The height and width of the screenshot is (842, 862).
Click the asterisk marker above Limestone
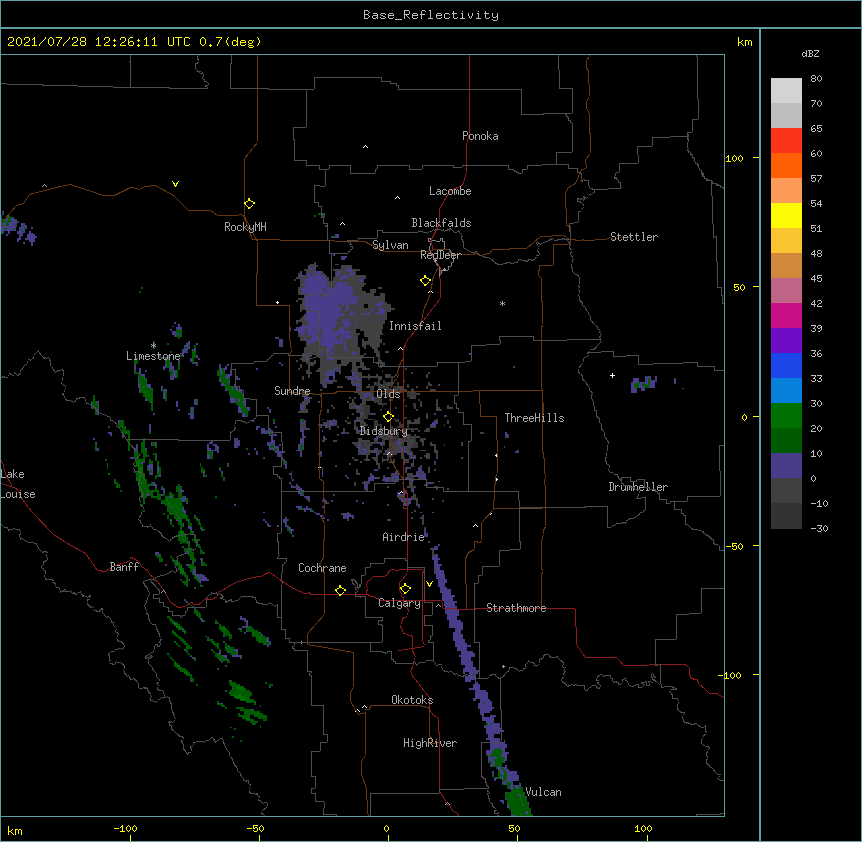click(x=153, y=345)
